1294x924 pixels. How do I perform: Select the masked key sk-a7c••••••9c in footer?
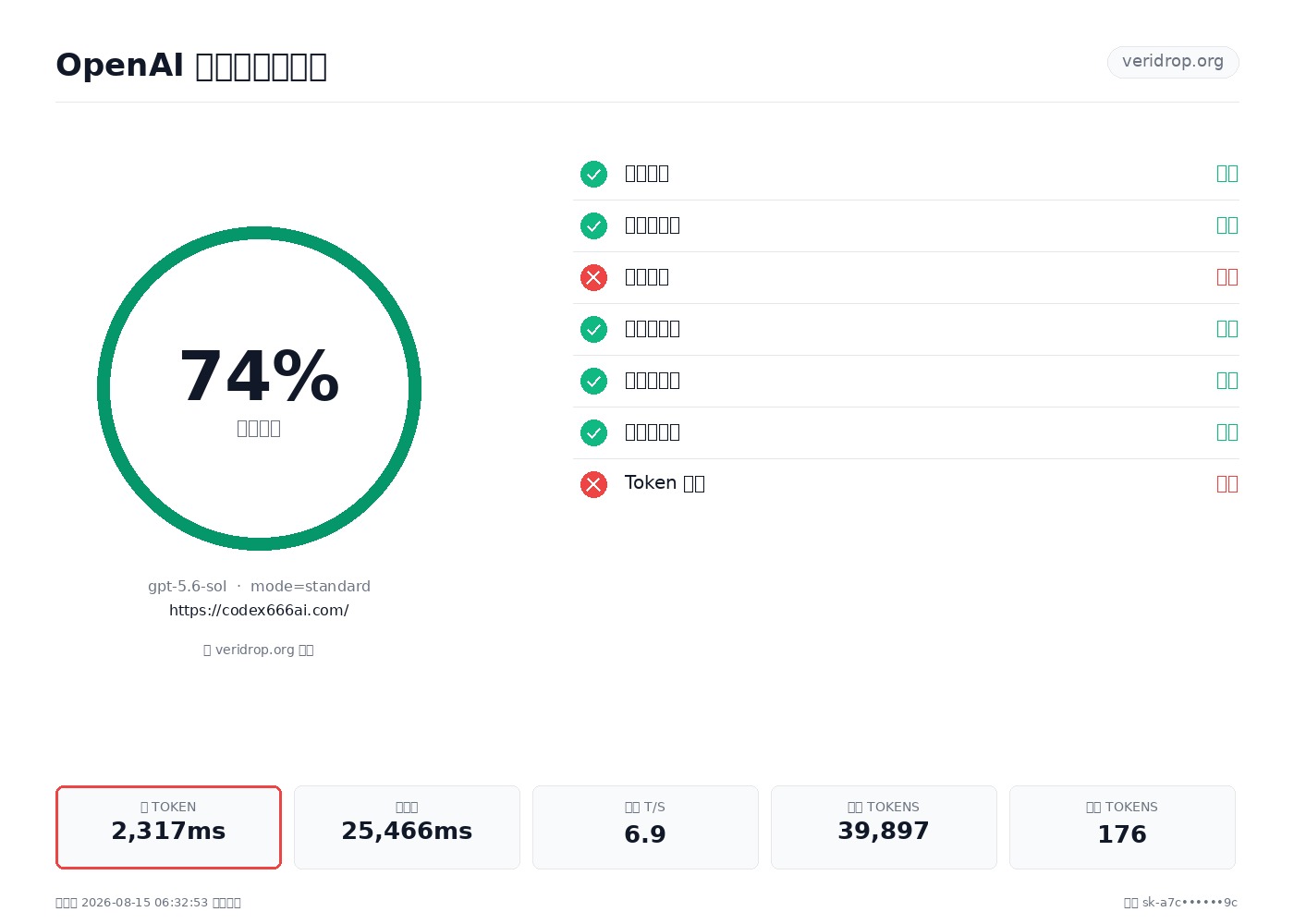click(1190, 903)
